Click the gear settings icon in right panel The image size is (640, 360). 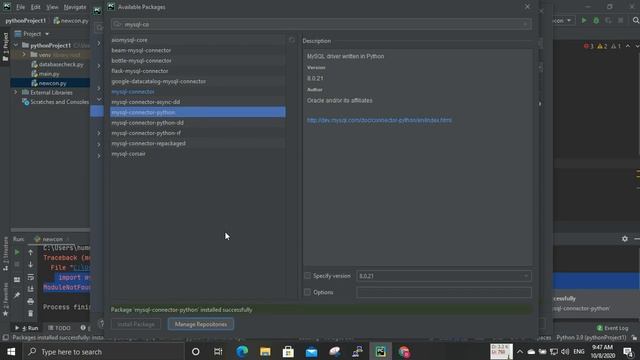point(624,238)
